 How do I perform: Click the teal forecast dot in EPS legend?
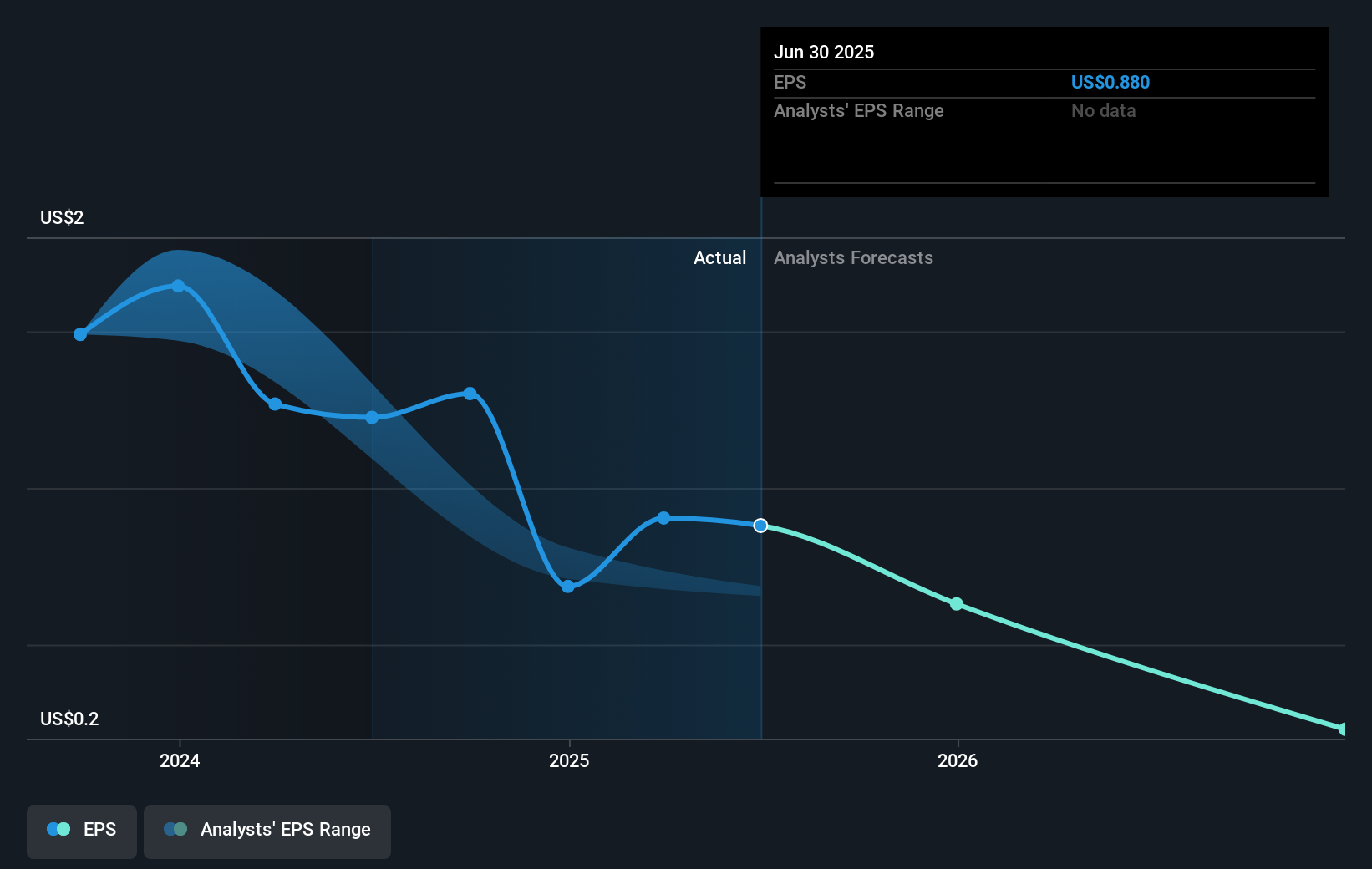click(64, 829)
